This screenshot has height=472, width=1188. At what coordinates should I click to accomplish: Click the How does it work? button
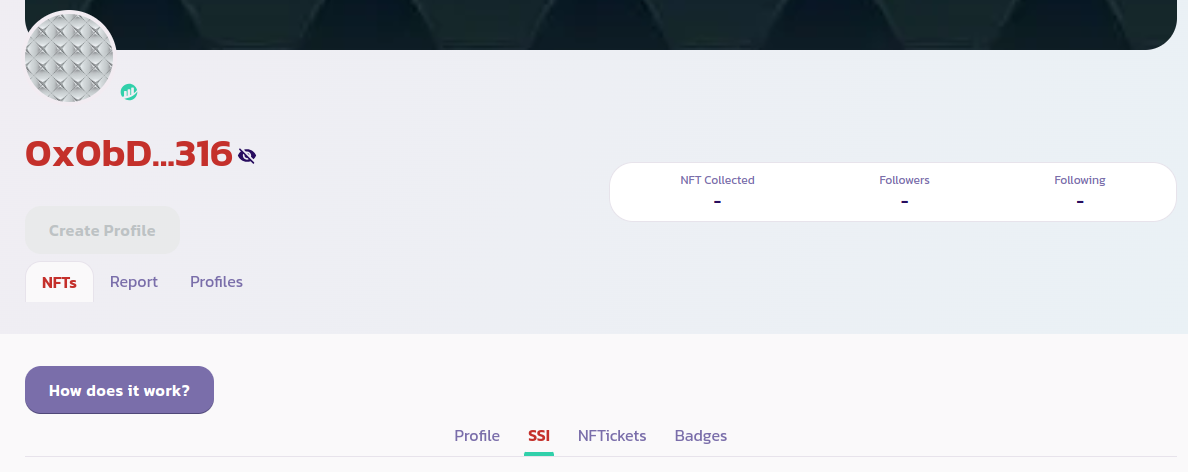[x=119, y=390]
